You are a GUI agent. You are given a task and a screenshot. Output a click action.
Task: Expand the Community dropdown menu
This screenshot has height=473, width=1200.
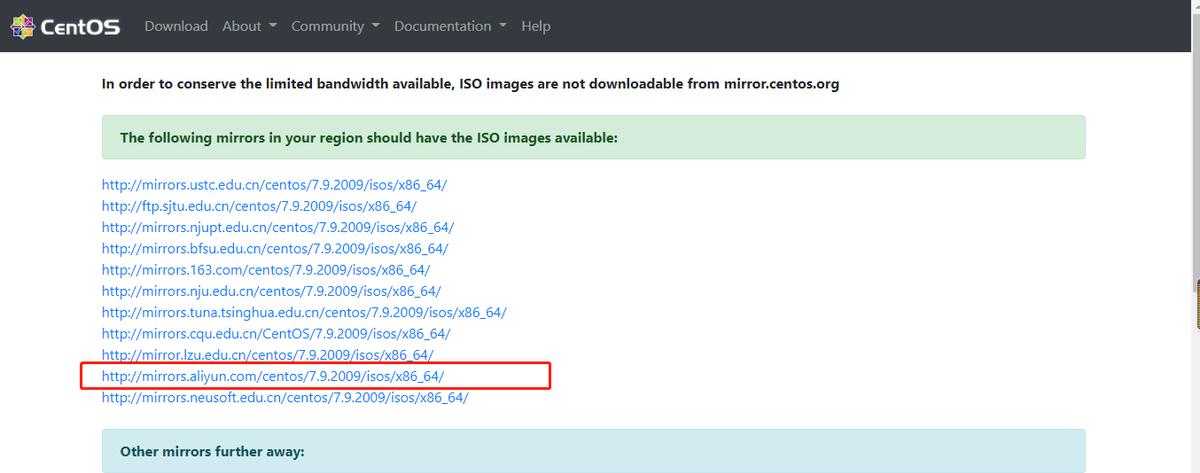335,26
